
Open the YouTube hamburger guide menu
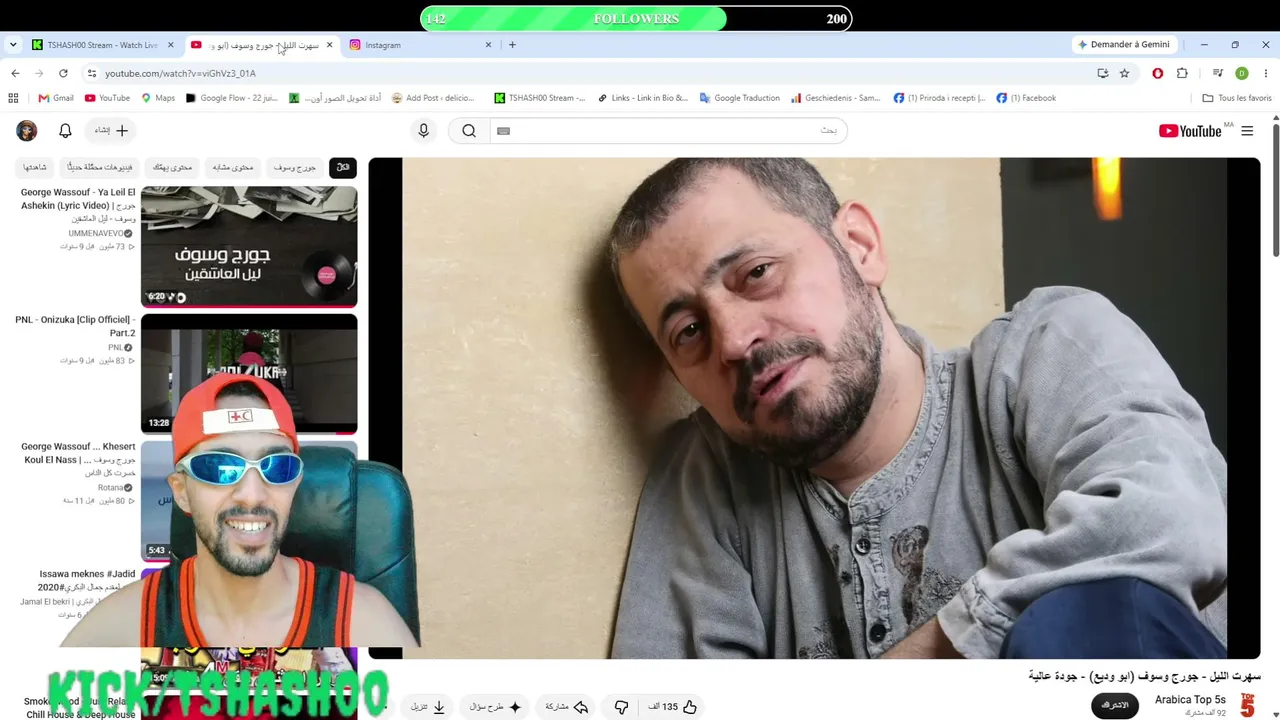pos(1247,131)
